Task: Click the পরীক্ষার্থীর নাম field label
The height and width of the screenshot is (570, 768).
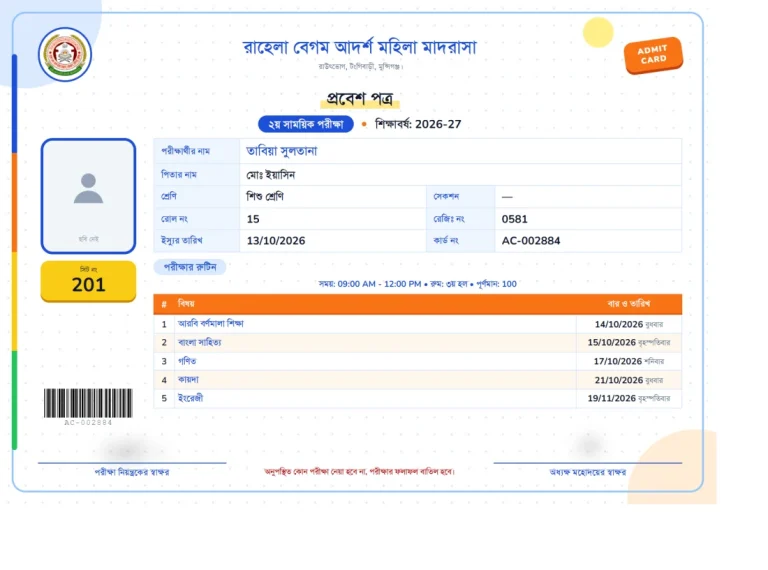Action: click(186, 151)
